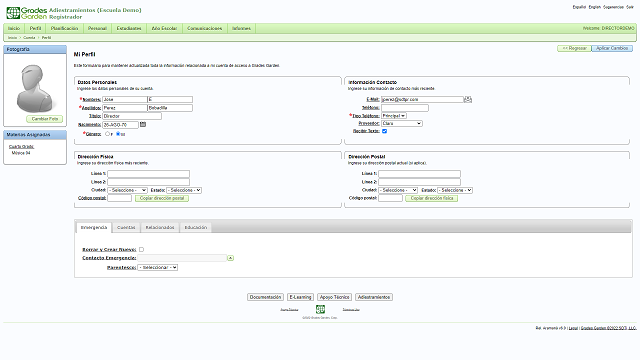Click Línea 2 field in Dirección Física
Image resolution: width=640 pixels, height=360 pixels.
(148, 182)
